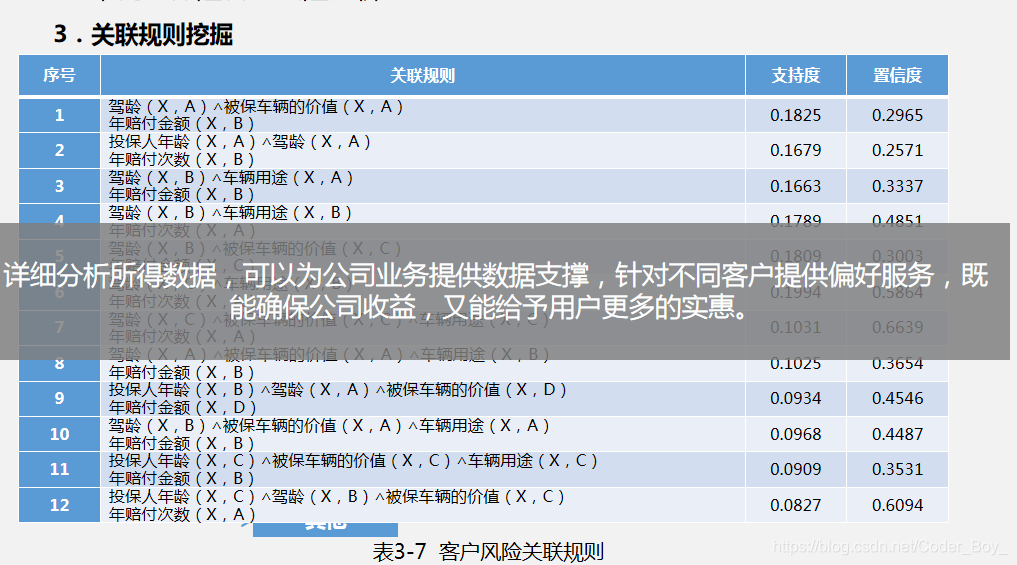The image size is (1017, 565).
Task: Select confidence value 0.3337
Action: [897, 186]
